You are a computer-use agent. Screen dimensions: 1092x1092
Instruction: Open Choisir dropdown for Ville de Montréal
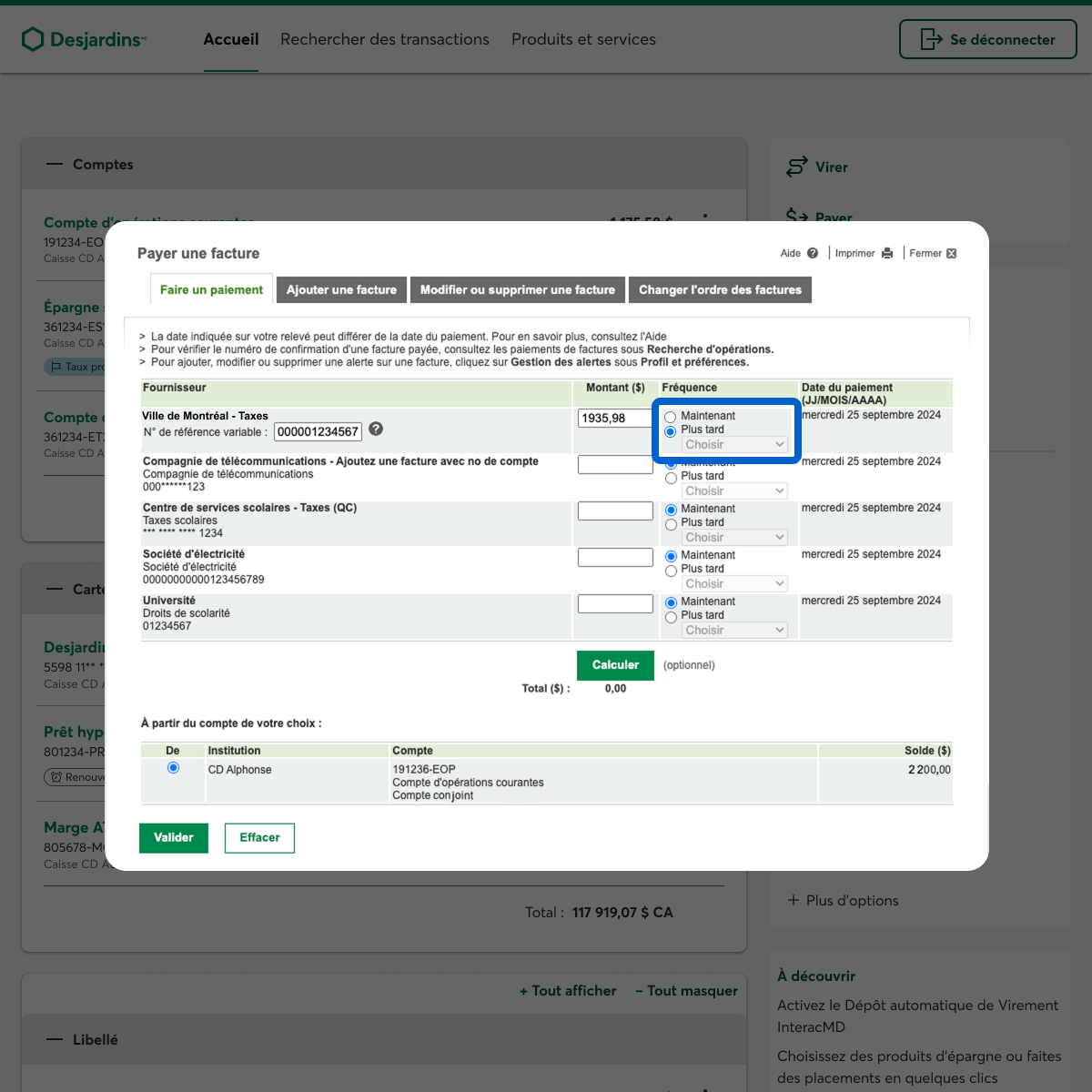click(x=734, y=445)
